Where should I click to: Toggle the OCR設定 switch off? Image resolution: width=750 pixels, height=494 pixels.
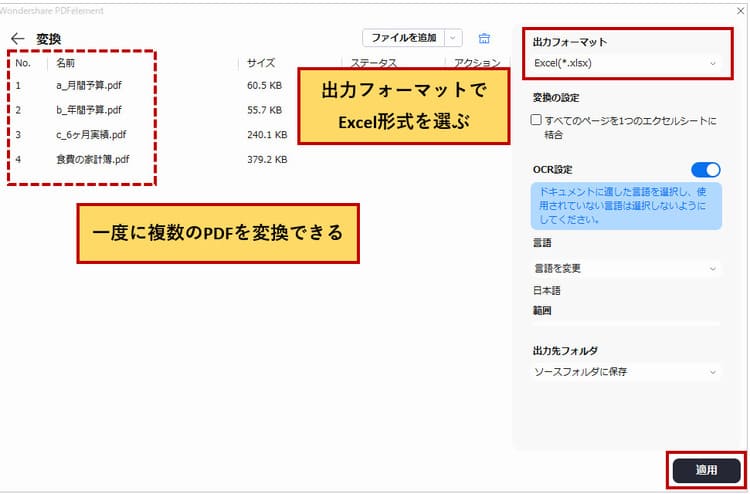[x=706, y=170]
